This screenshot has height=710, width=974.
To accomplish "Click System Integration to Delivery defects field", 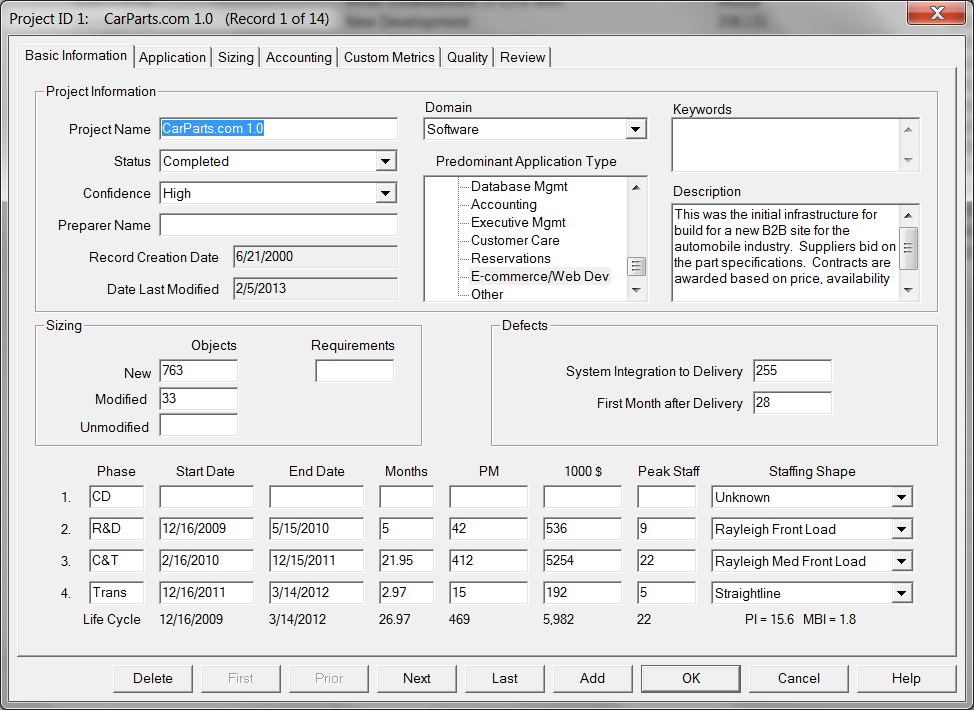I will [792, 370].
